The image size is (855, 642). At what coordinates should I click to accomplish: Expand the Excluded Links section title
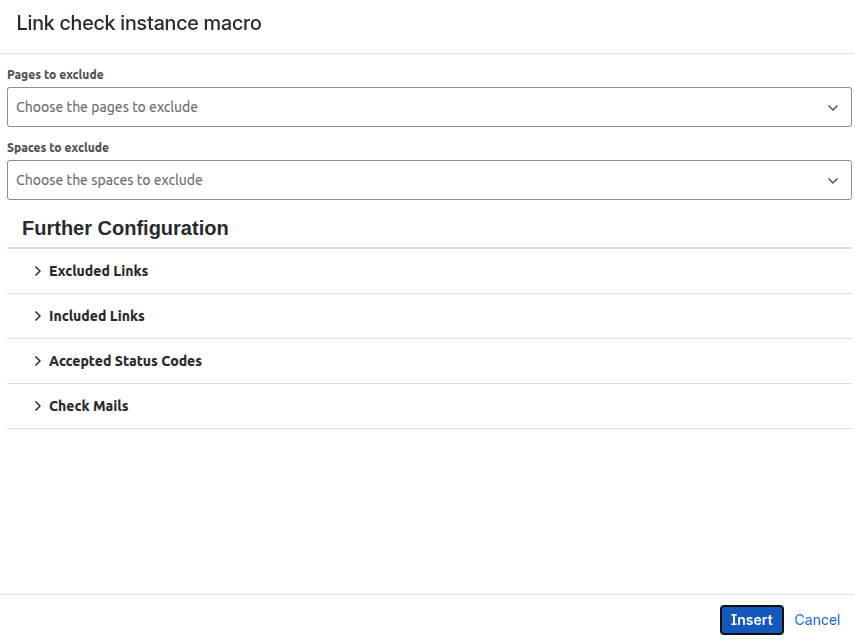click(98, 271)
